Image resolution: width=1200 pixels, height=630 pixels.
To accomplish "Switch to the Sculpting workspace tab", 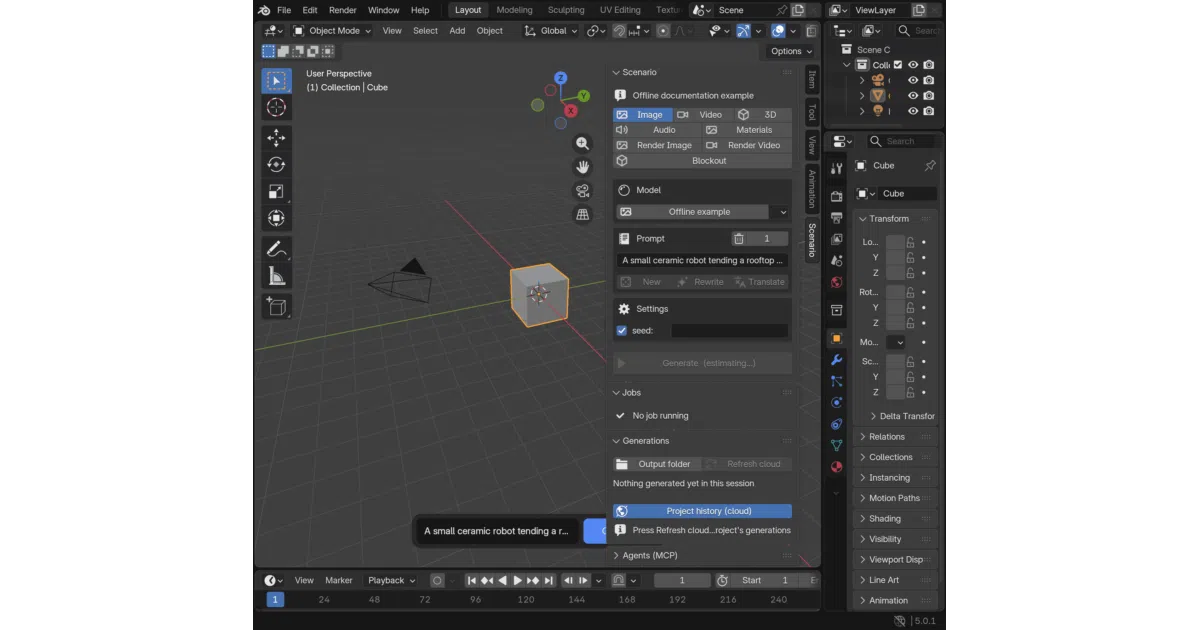I will [566, 10].
